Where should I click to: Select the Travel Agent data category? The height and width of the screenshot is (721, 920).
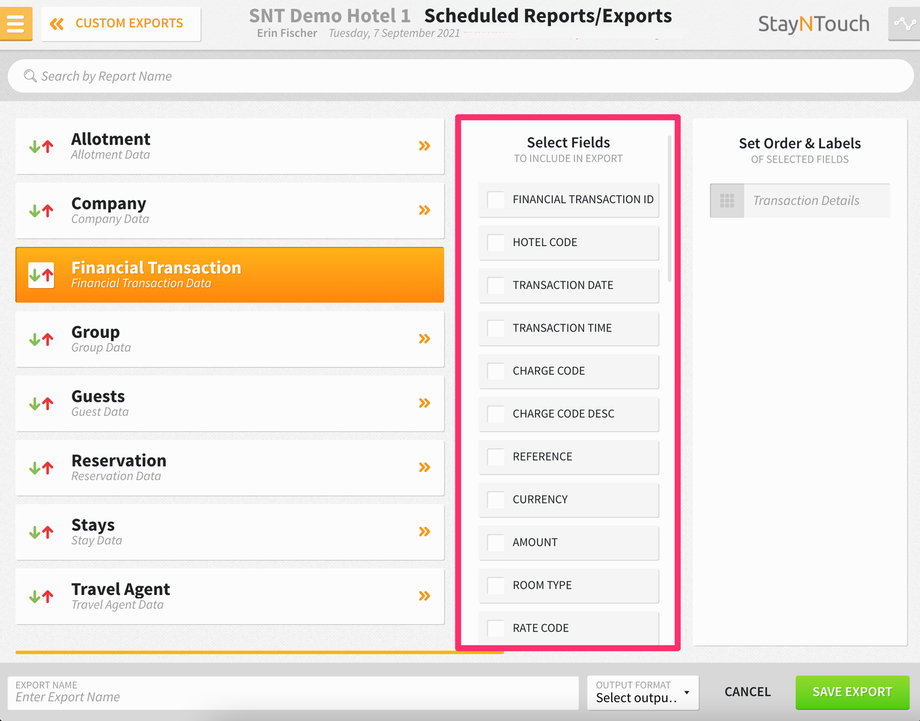tap(229, 597)
